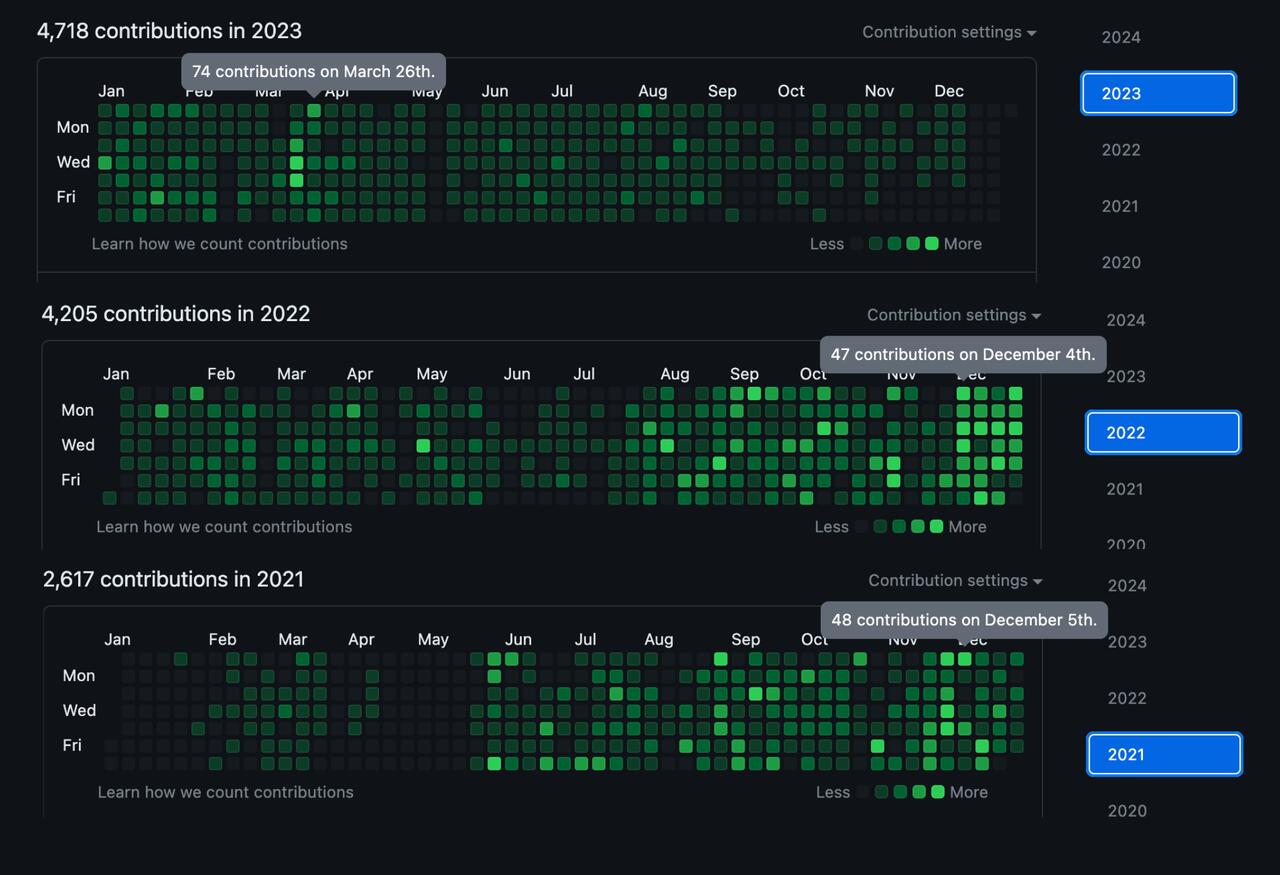Choose 2022 in the year list beside the 2021 graph
The width and height of the screenshot is (1280, 875).
[1127, 698]
